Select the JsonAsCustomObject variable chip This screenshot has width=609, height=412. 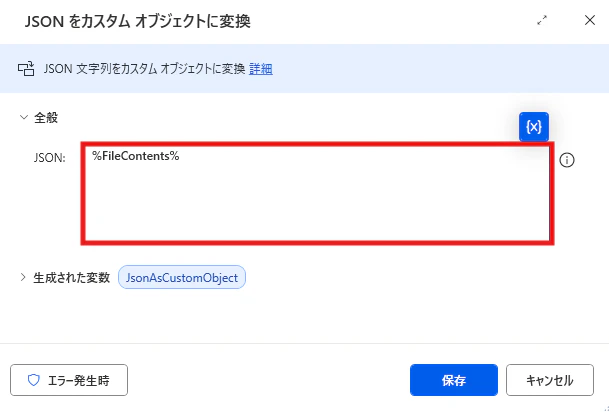coord(182,277)
